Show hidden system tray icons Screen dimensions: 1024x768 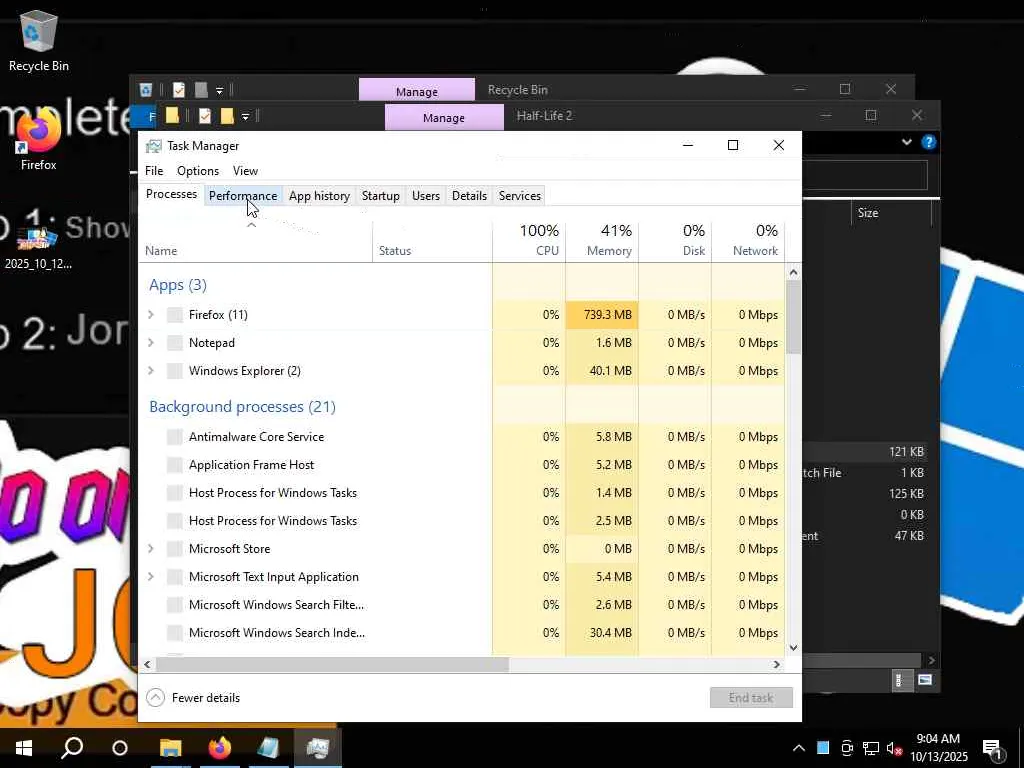pyautogui.click(x=799, y=748)
